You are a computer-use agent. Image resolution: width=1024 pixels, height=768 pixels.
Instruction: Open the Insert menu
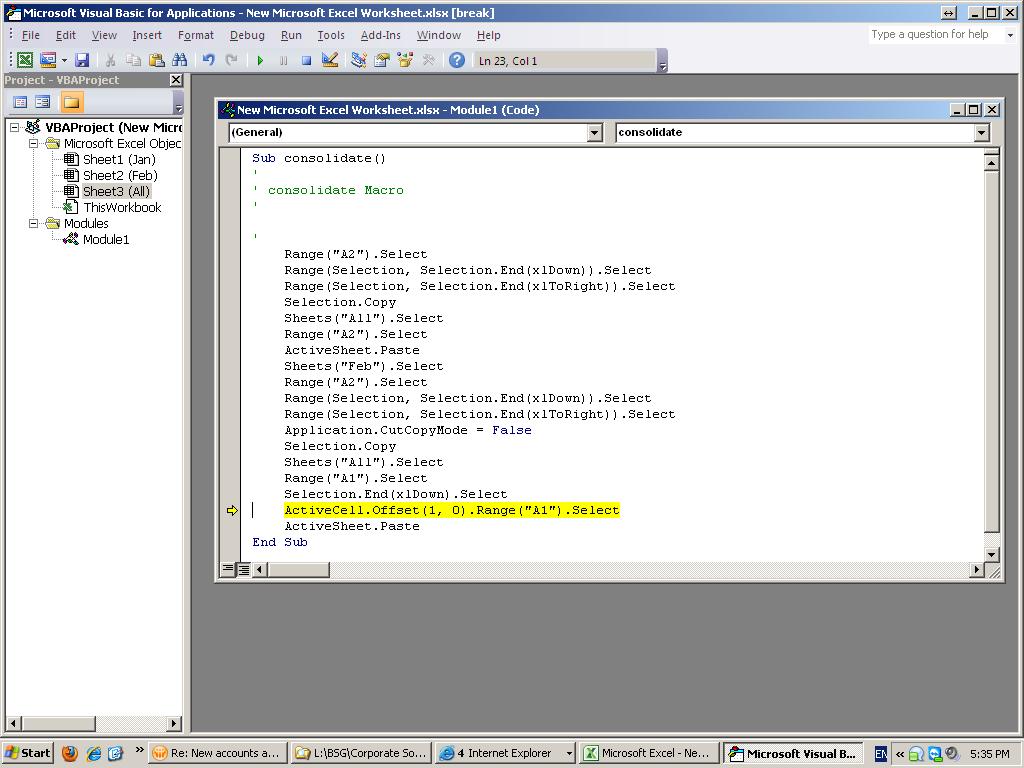147,35
